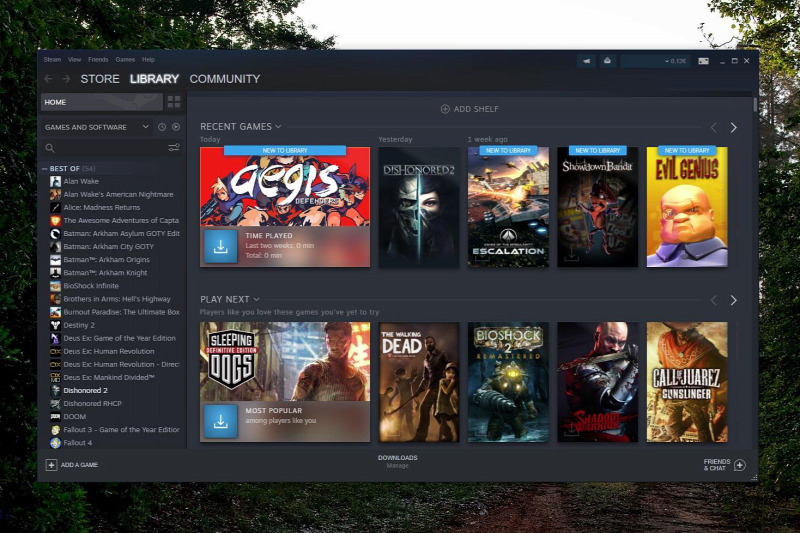Open the Friends menu
The height and width of the screenshot is (533, 800).
(x=98, y=60)
